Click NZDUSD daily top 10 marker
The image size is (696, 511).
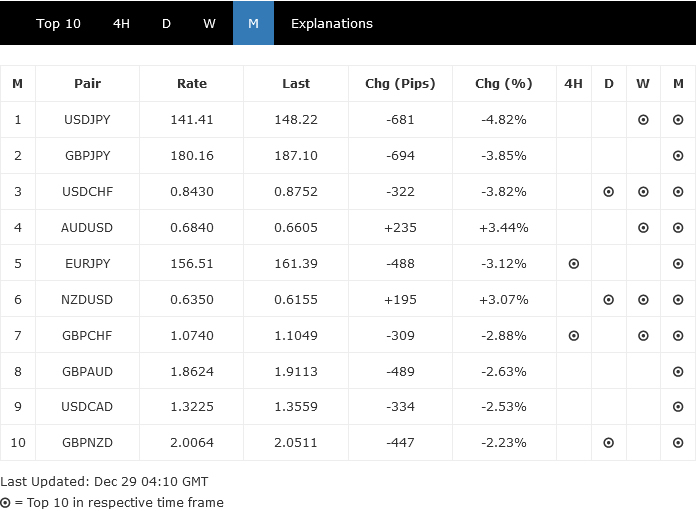click(x=608, y=300)
